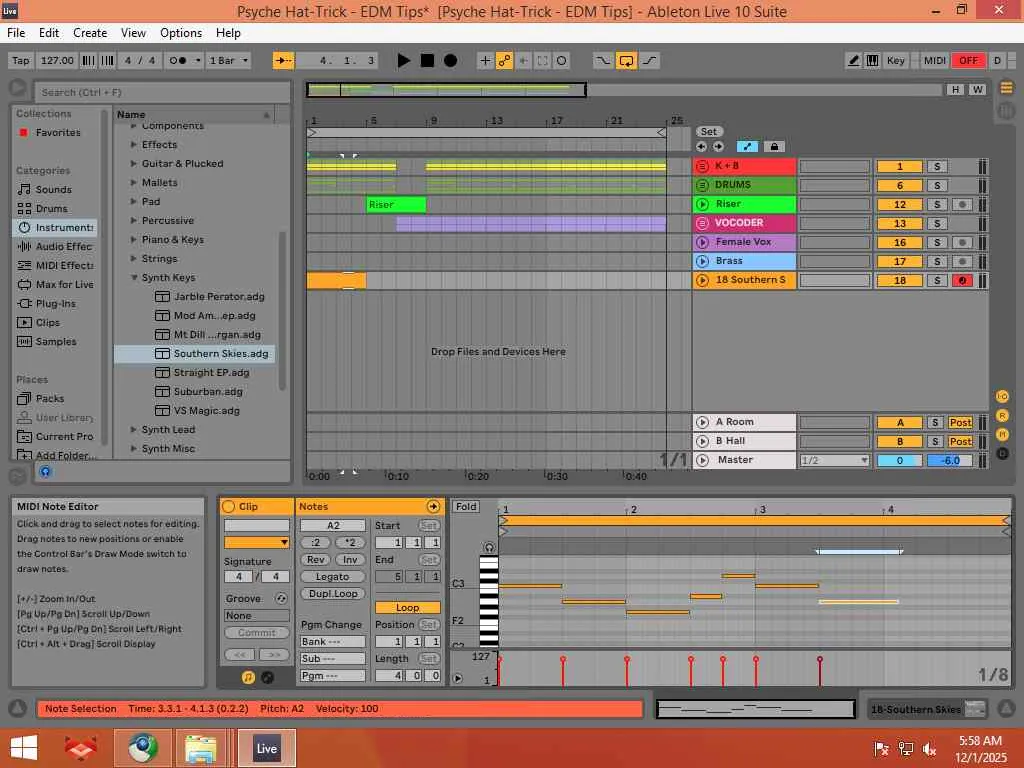The height and width of the screenshot is (768, 1024).
Task: Open the Edit menu
Action: pyautogui.click(x=49, y=33)
